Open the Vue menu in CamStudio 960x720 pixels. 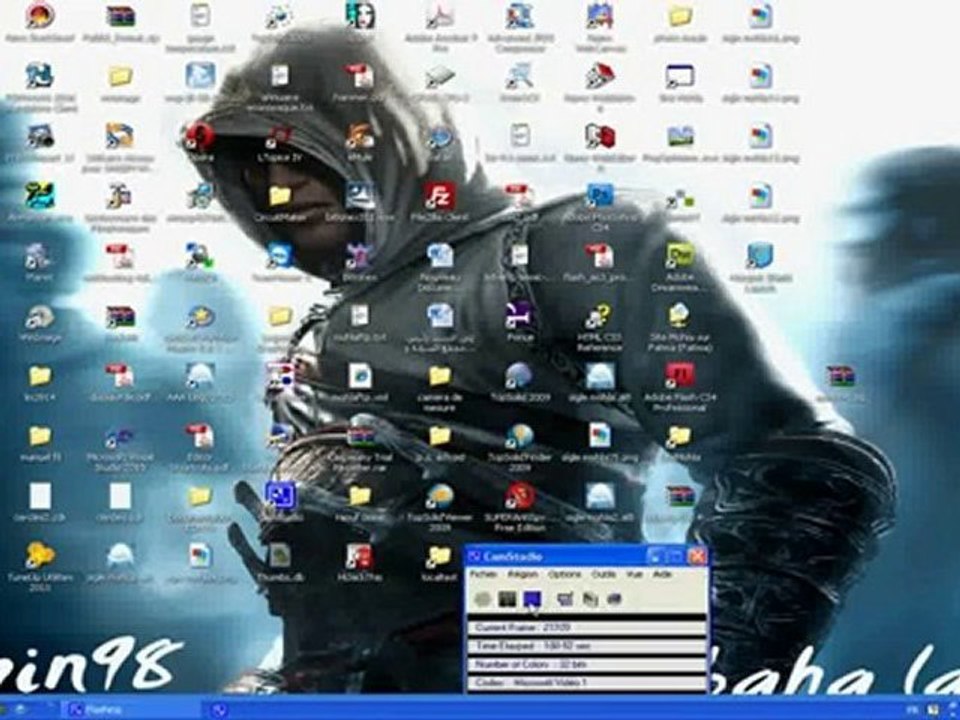click(x=634, y=575)
